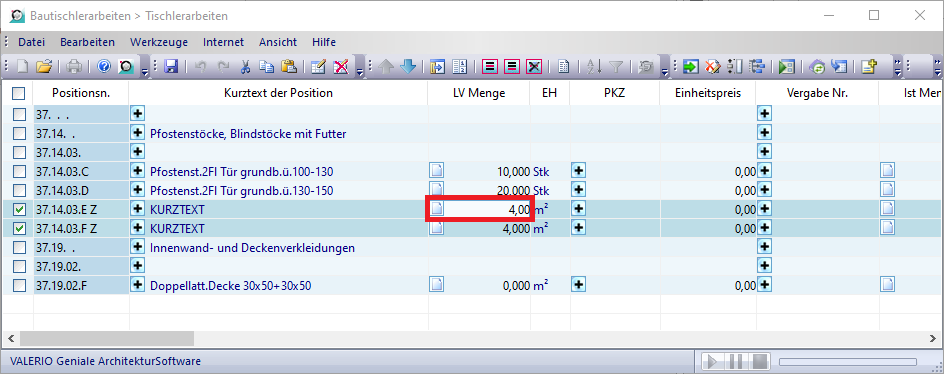Viewport: 944px width, 374px height.
Task: Check the box for row 37.19.02.
Action: 20,266
